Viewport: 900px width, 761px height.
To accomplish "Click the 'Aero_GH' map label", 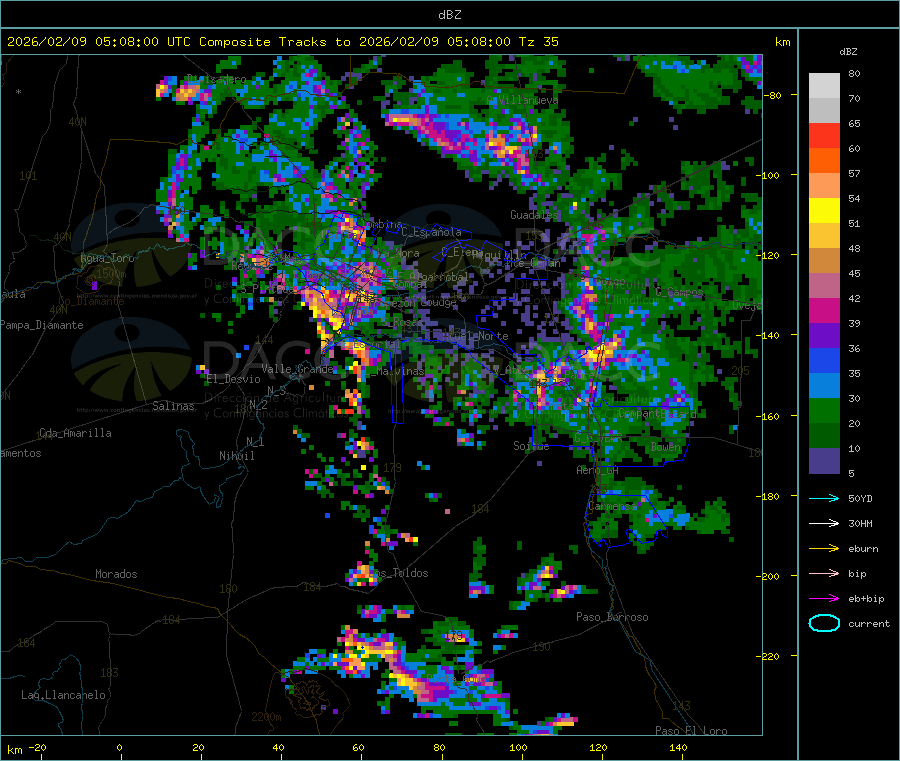I will click(598, 470).
